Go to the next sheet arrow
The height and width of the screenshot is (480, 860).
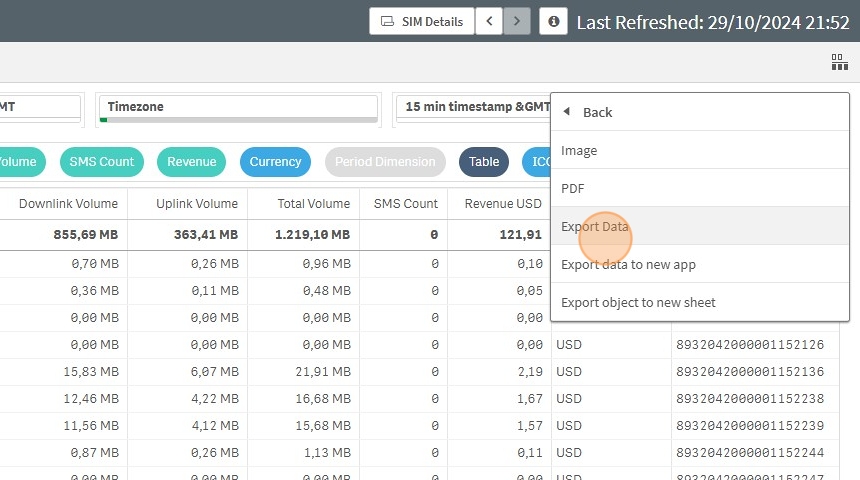(x=517, y=21)
